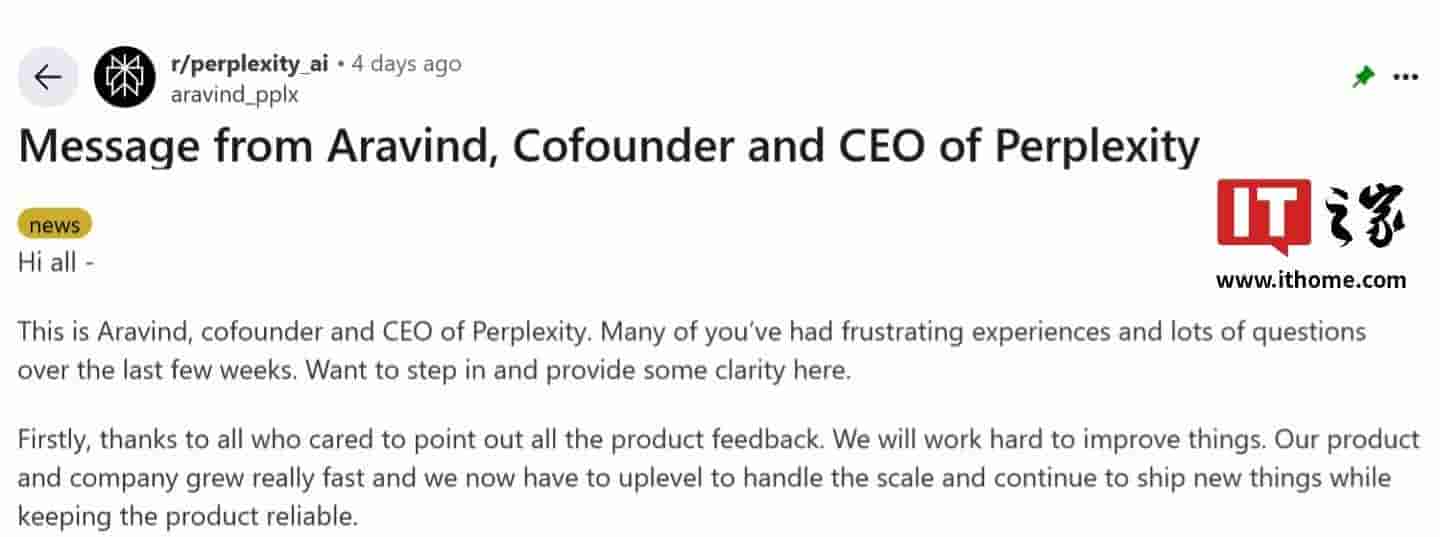The image size is (1440, 537).
Task: Filter by the yellow "news" flair
Action: tap(55, 225)
